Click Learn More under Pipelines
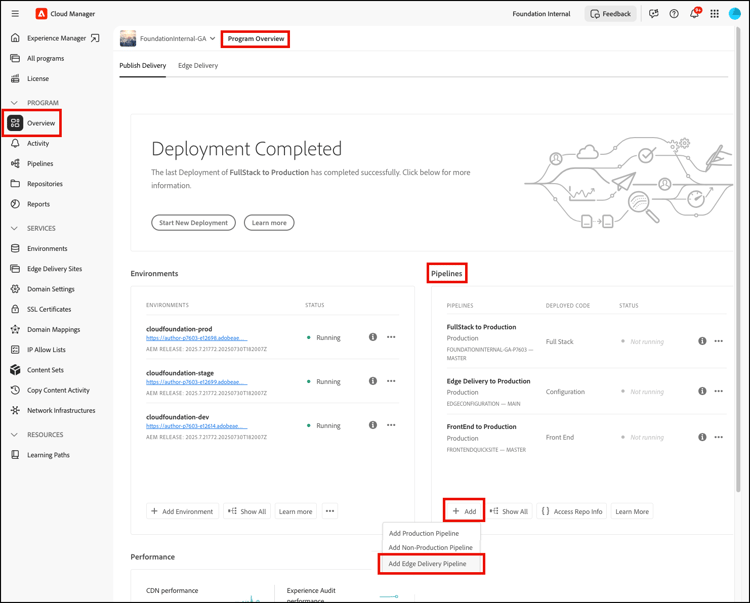The height and width of the screenshot is (603, 750). [x=632, y=511]
